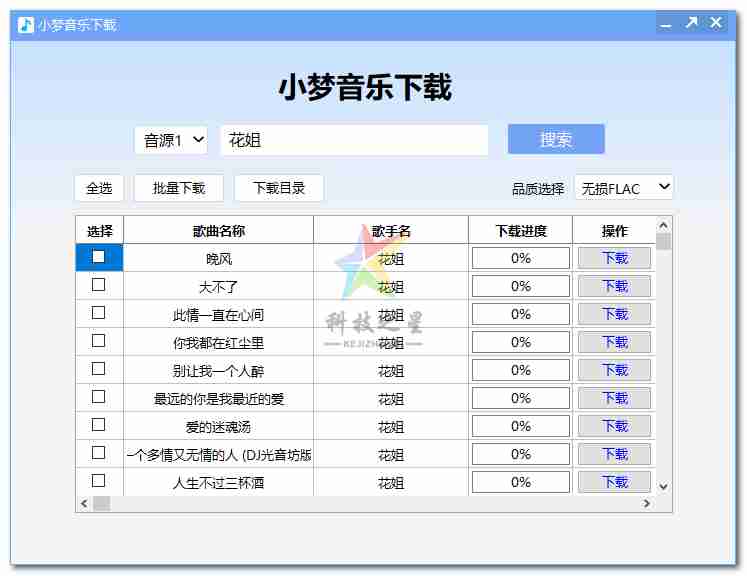
Task: Maximize the 小梦音乐下载 window
Action: click(x=691, y=23)
